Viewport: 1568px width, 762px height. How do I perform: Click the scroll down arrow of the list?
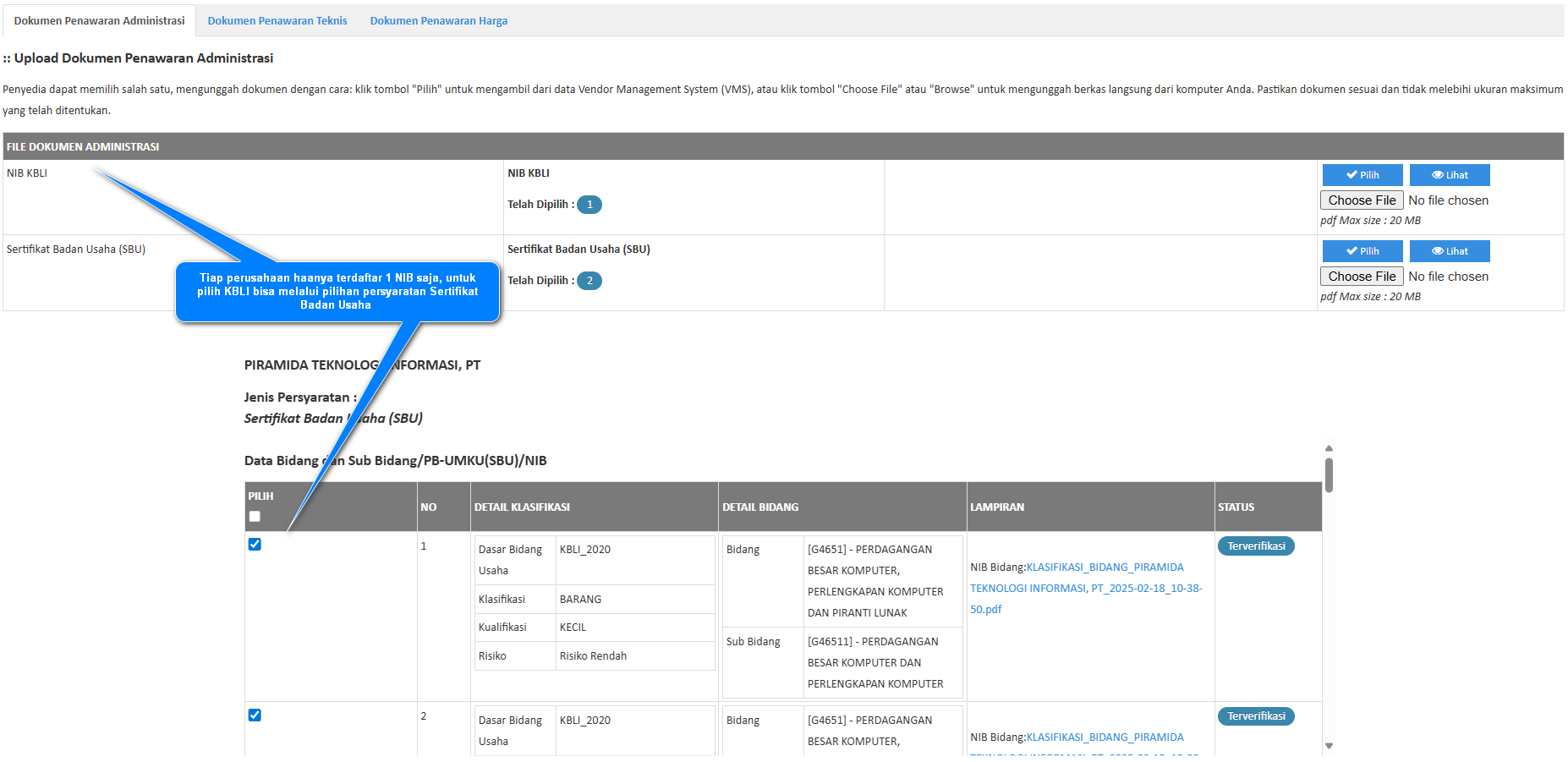click(x=1329, y=746)
